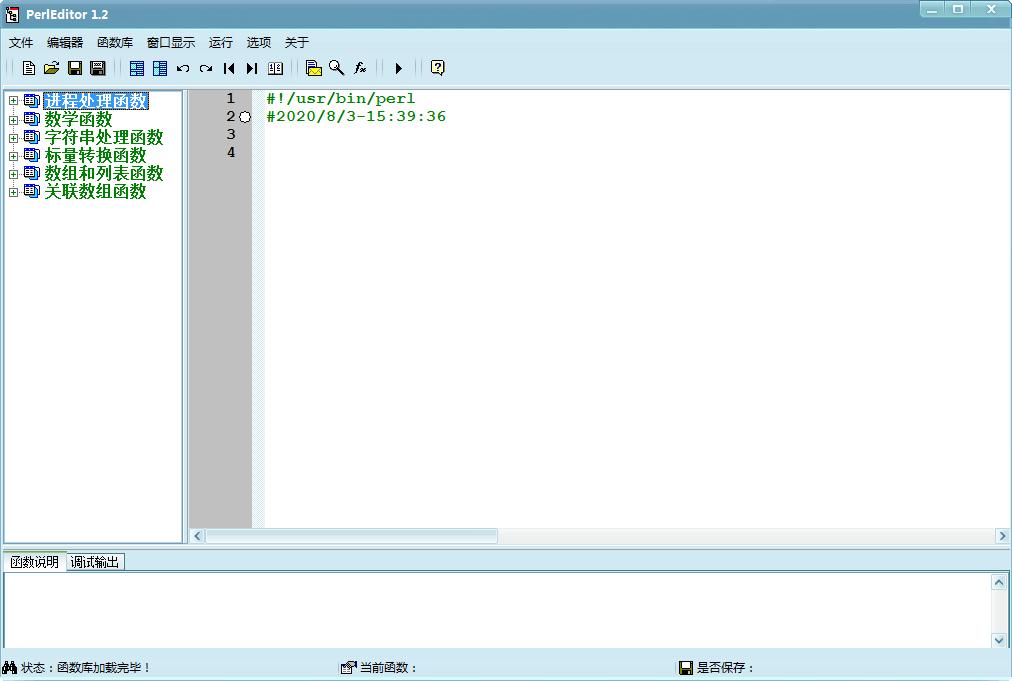Screen dimensions: 1012x681
Task: Select the 关联数组函数 tree item
Action: (x=95, y=191)
